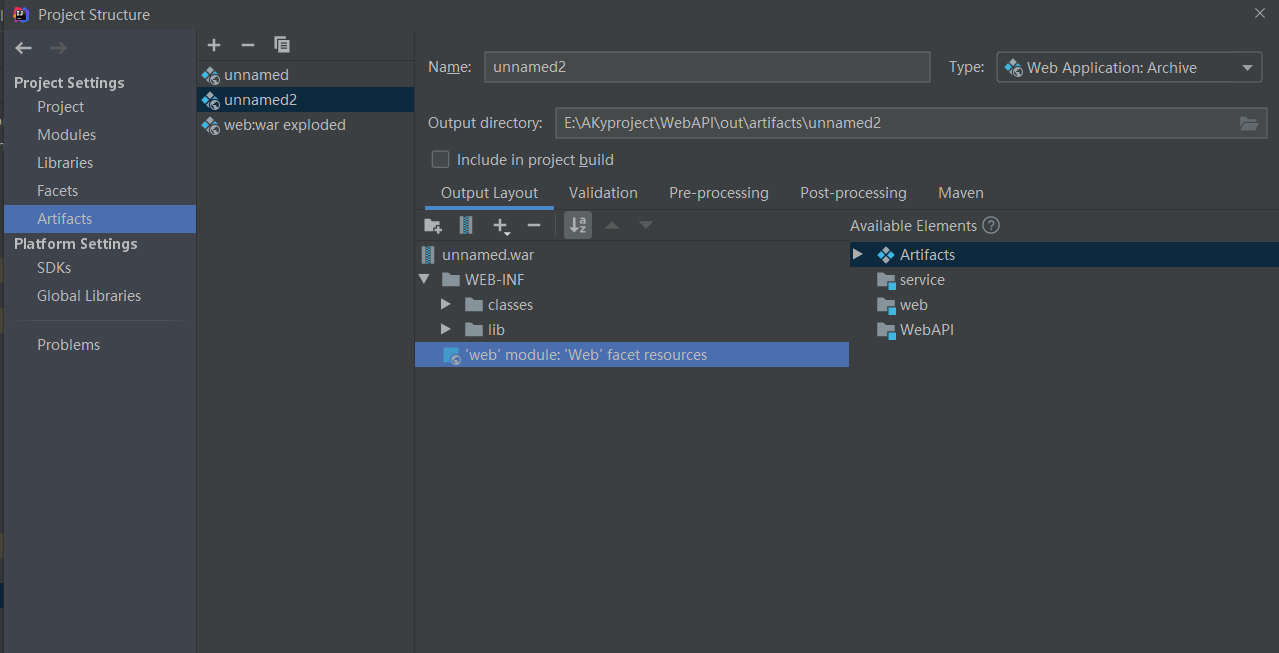Copy the selected artifact with the duplicate icon
This screenshot has height=653, width=1279.
click(x=282, y=45)
